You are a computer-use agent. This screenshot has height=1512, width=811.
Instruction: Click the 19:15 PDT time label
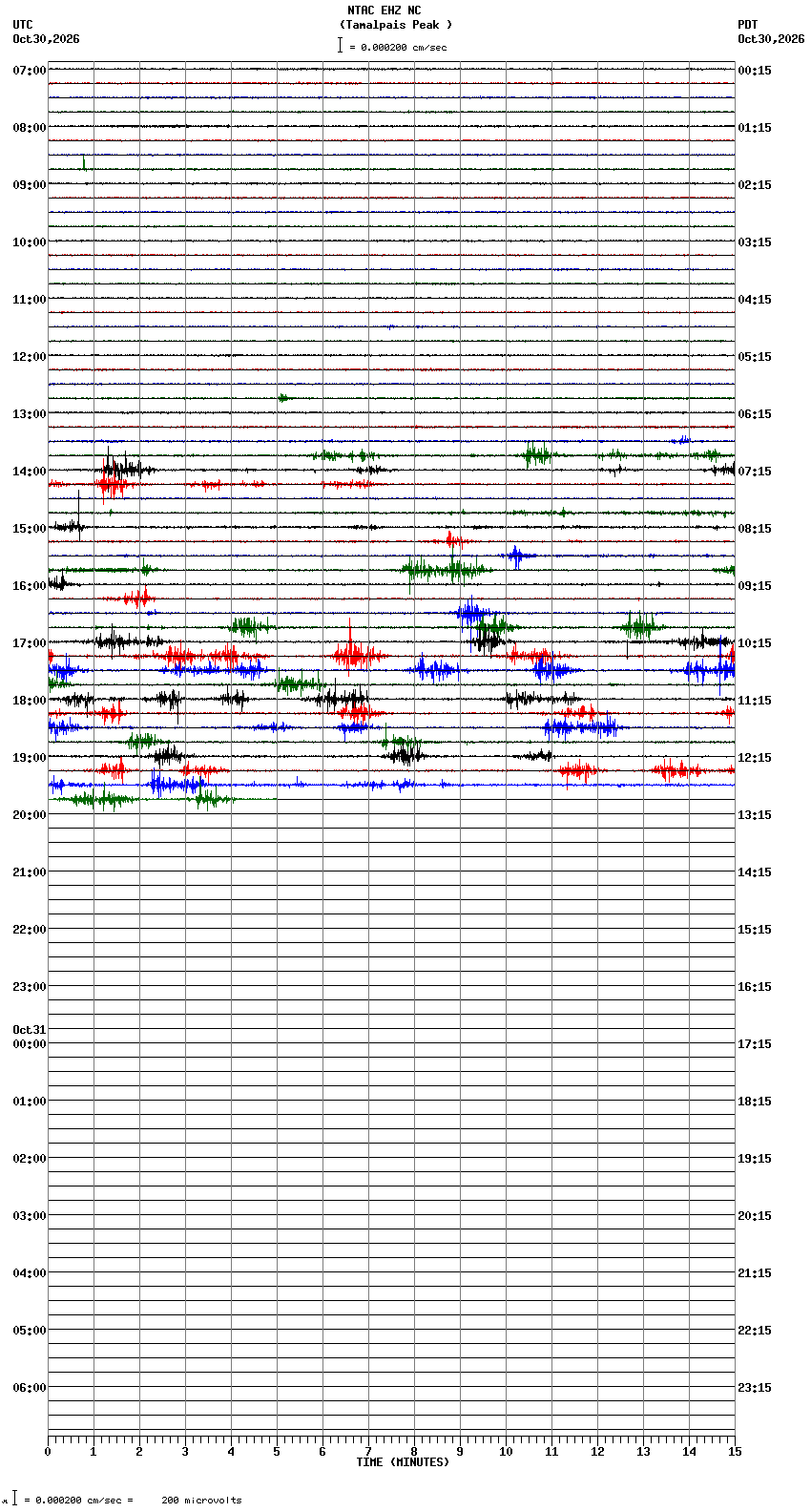[x=755, y=1159]
